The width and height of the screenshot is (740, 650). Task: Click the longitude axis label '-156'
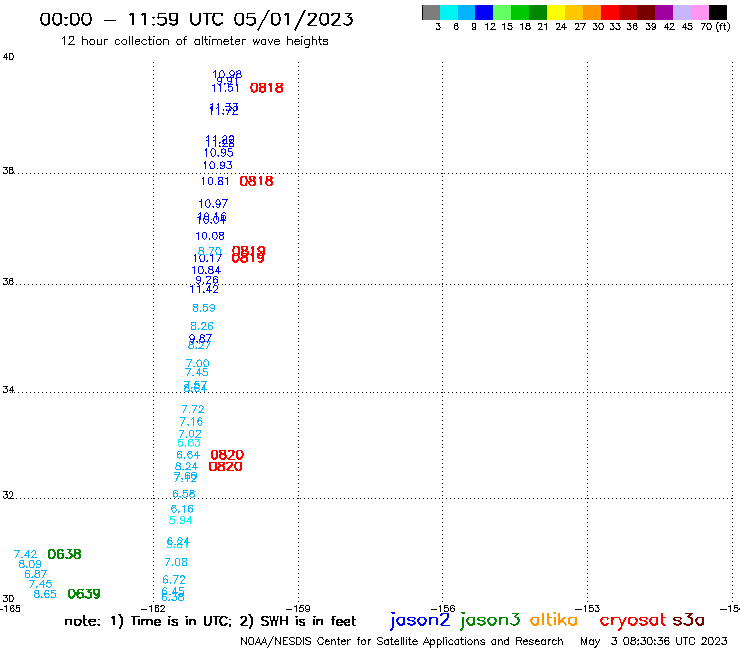(x=443, y=608)
